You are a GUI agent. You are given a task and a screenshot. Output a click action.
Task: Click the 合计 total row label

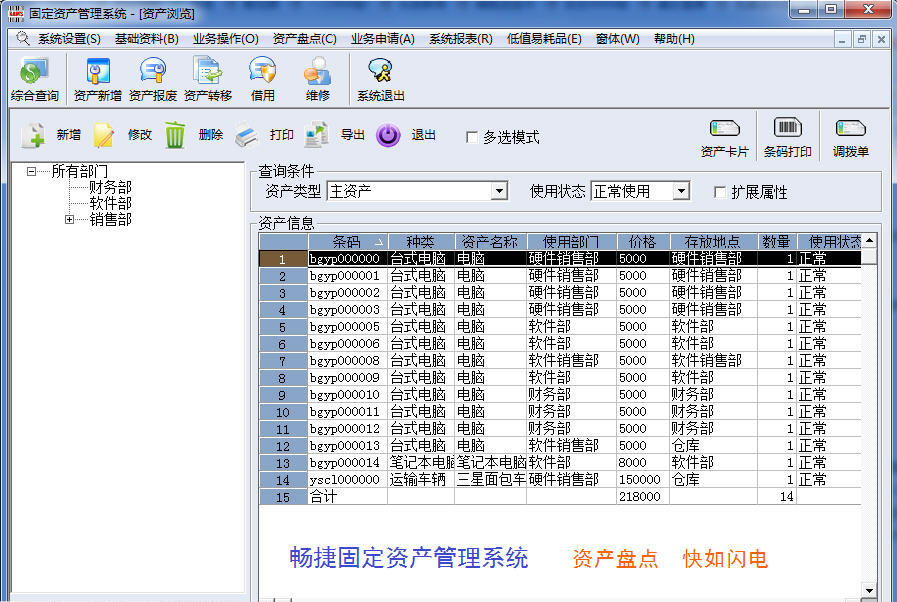pyautogui.click(x=348, y=497)
